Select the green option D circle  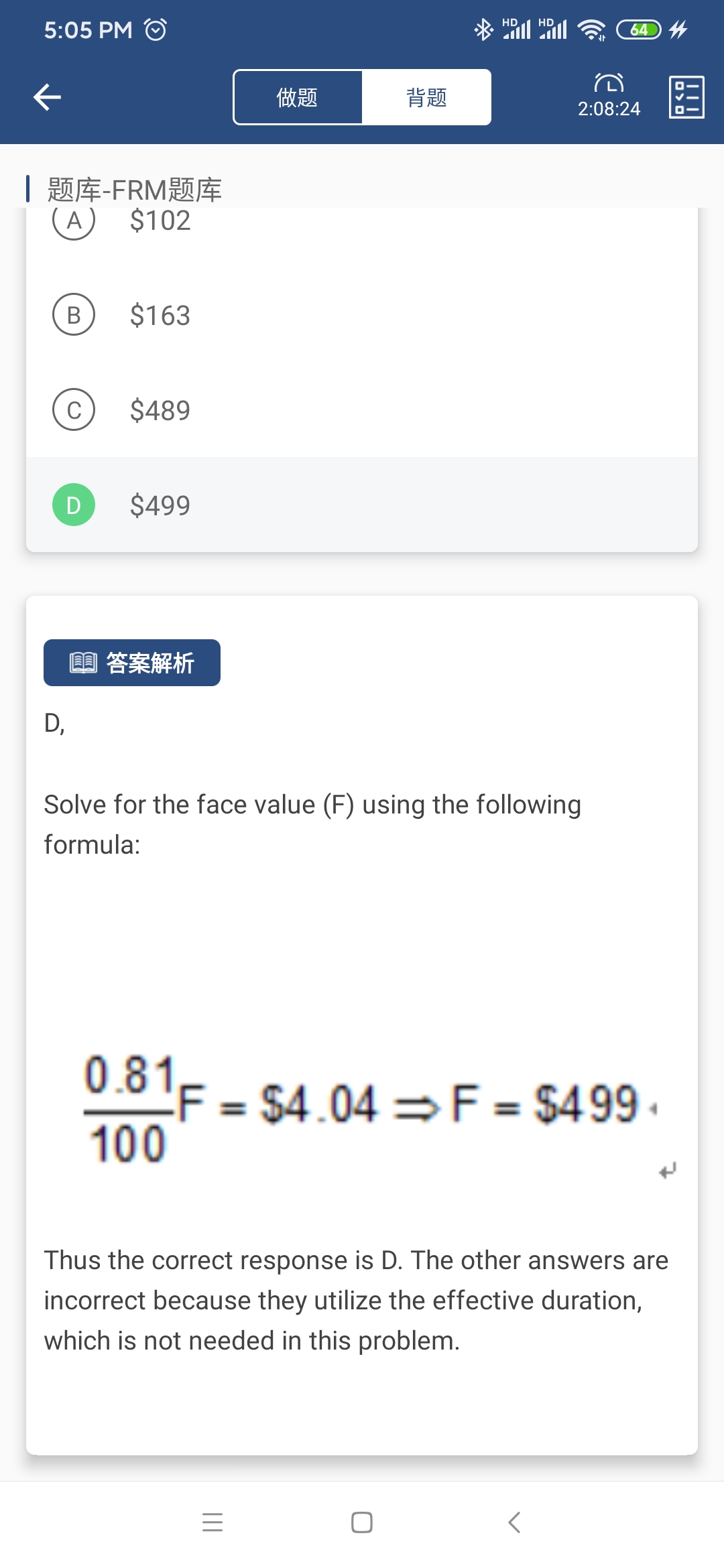point(74,505)
